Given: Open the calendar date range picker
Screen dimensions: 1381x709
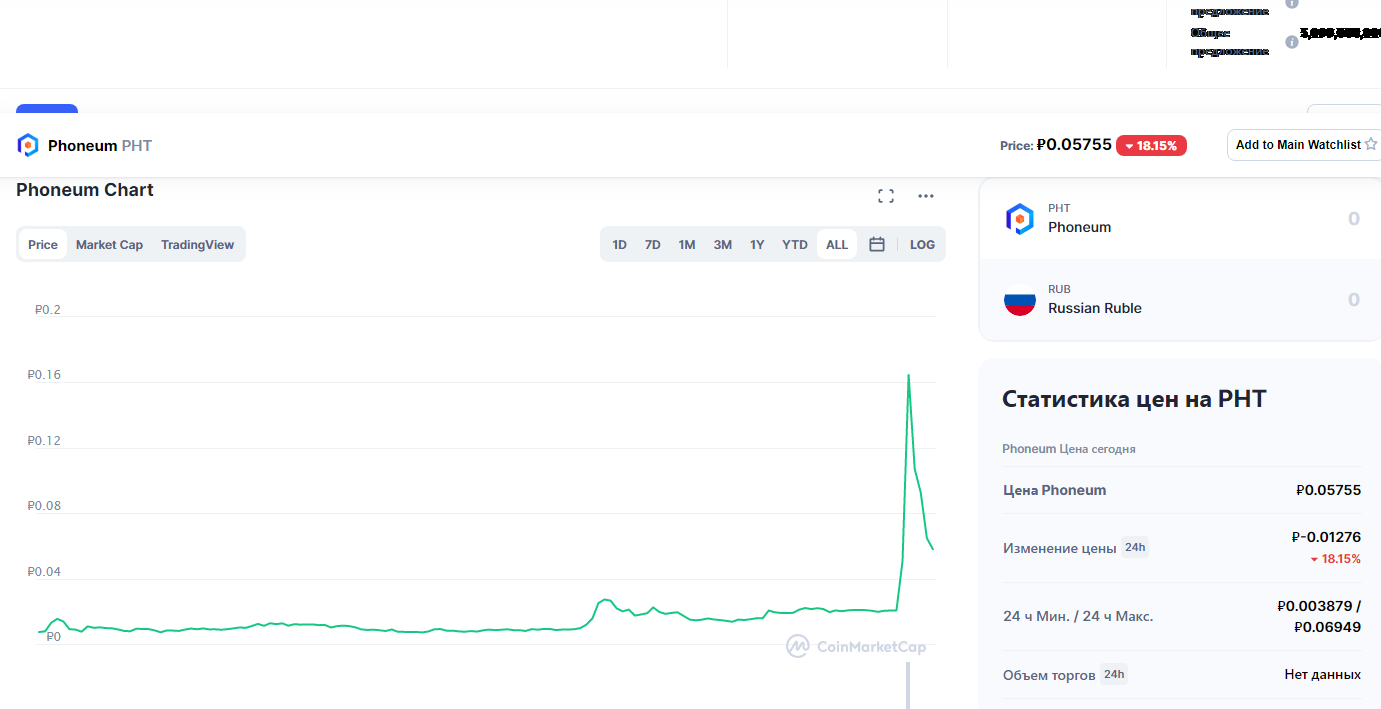Looking at the screenshot, I should pos(877,245).
